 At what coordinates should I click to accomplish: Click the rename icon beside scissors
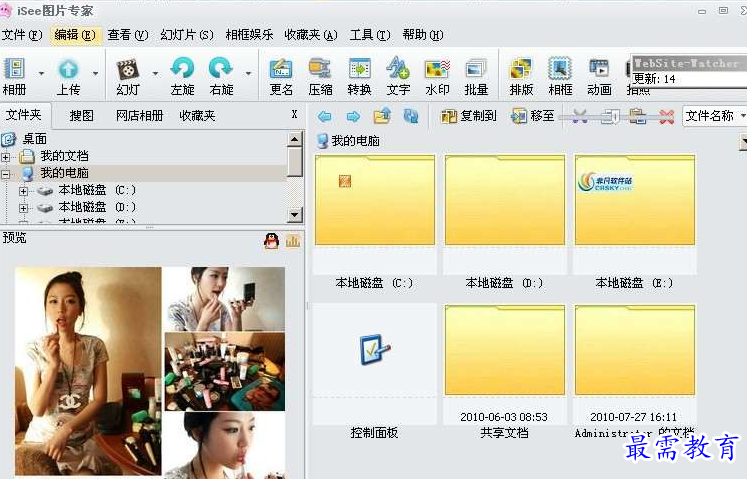coord(609,116)
